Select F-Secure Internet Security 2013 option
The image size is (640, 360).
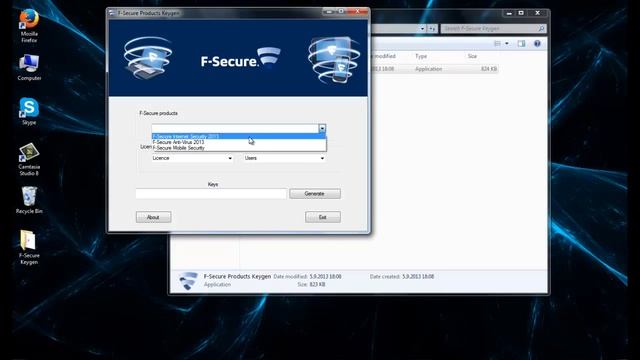[x=239, y=136]
